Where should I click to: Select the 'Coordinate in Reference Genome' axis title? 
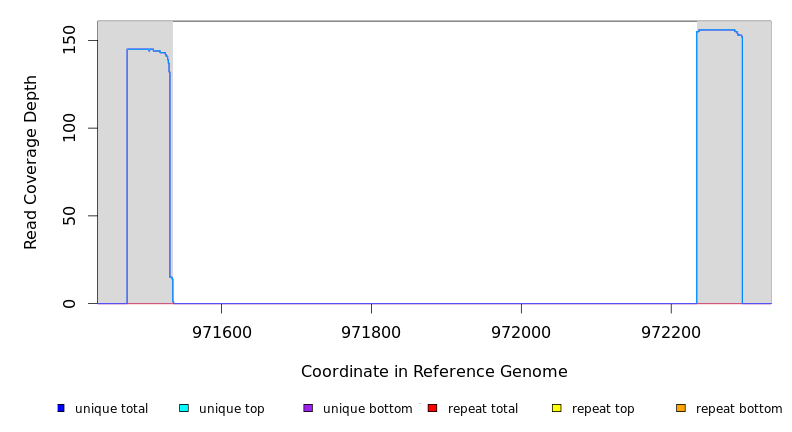(434, 372)
